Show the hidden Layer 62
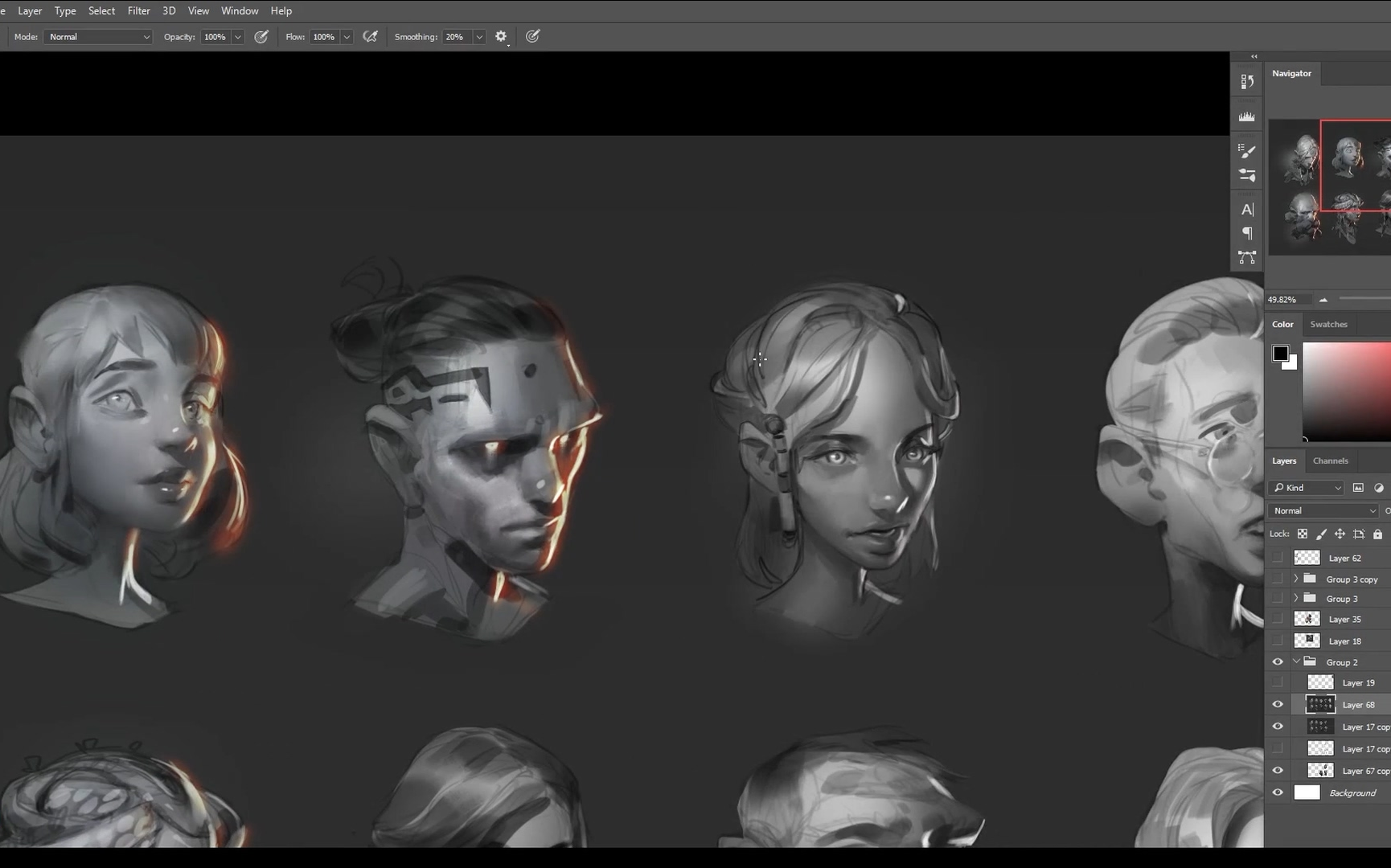Viewport: 1391px width, 868px height. [1278, 558]
